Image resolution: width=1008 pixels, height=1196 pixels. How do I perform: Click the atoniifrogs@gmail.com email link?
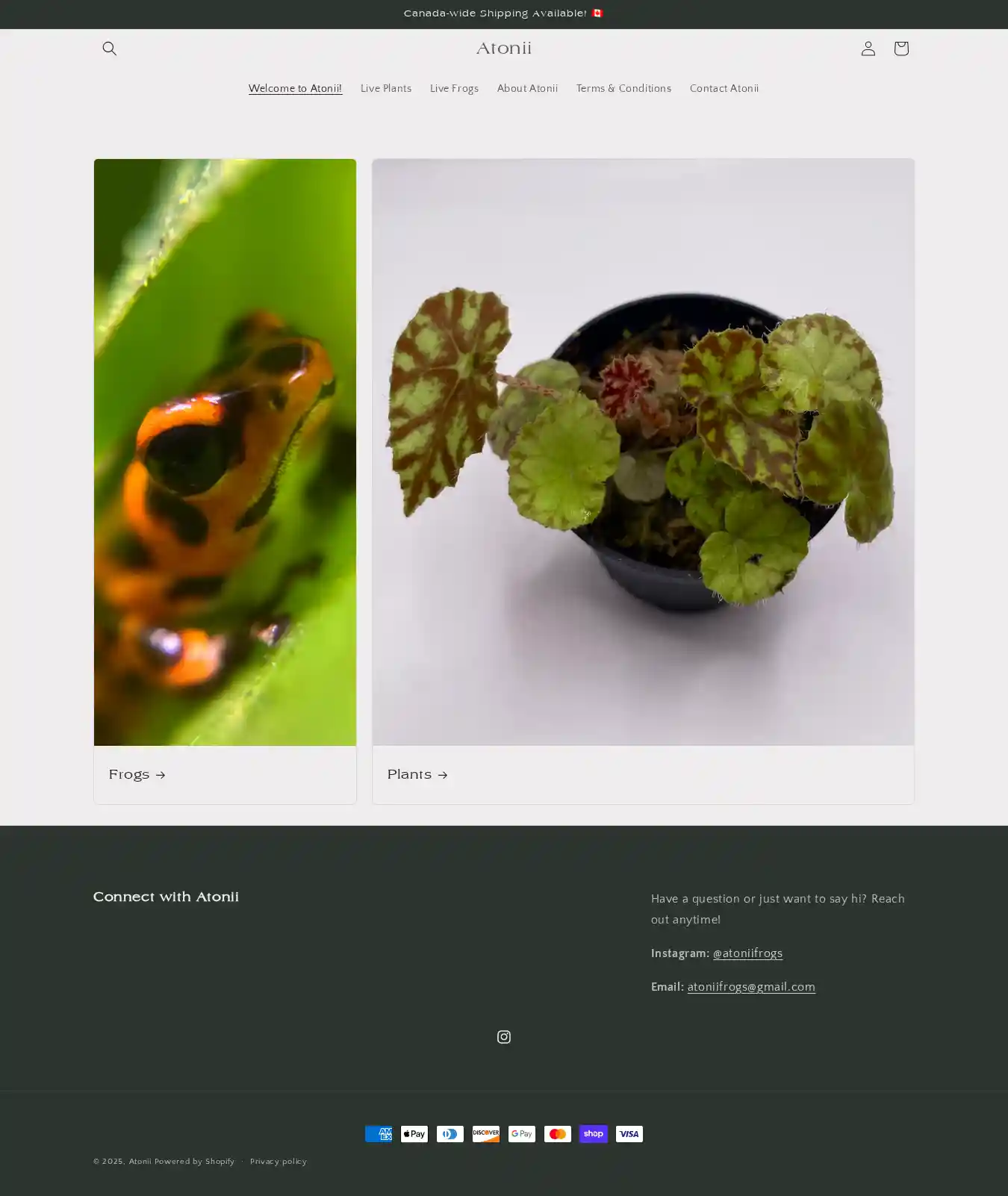[751, 987]
